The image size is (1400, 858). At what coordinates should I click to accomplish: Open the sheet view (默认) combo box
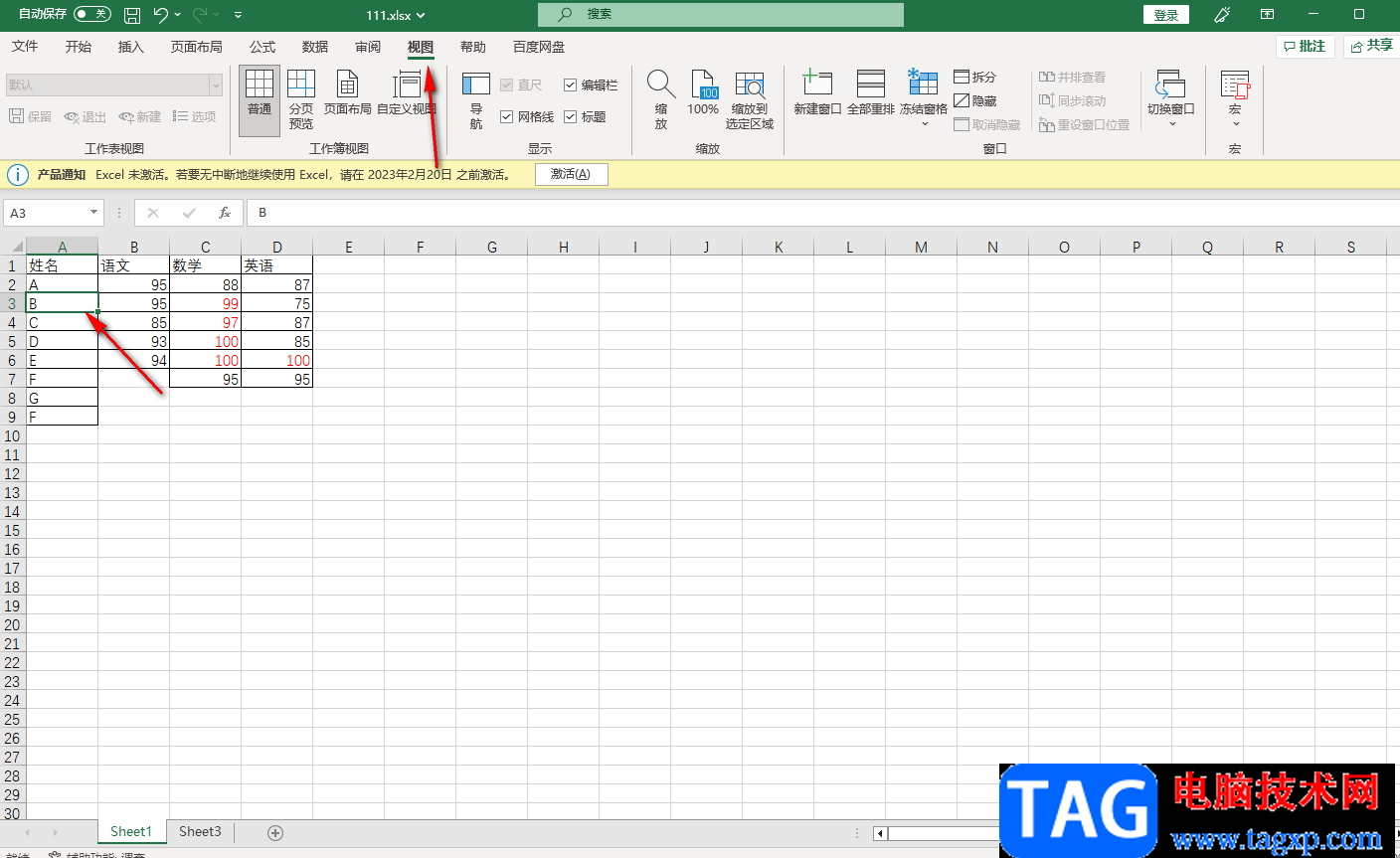pos(114,85)
